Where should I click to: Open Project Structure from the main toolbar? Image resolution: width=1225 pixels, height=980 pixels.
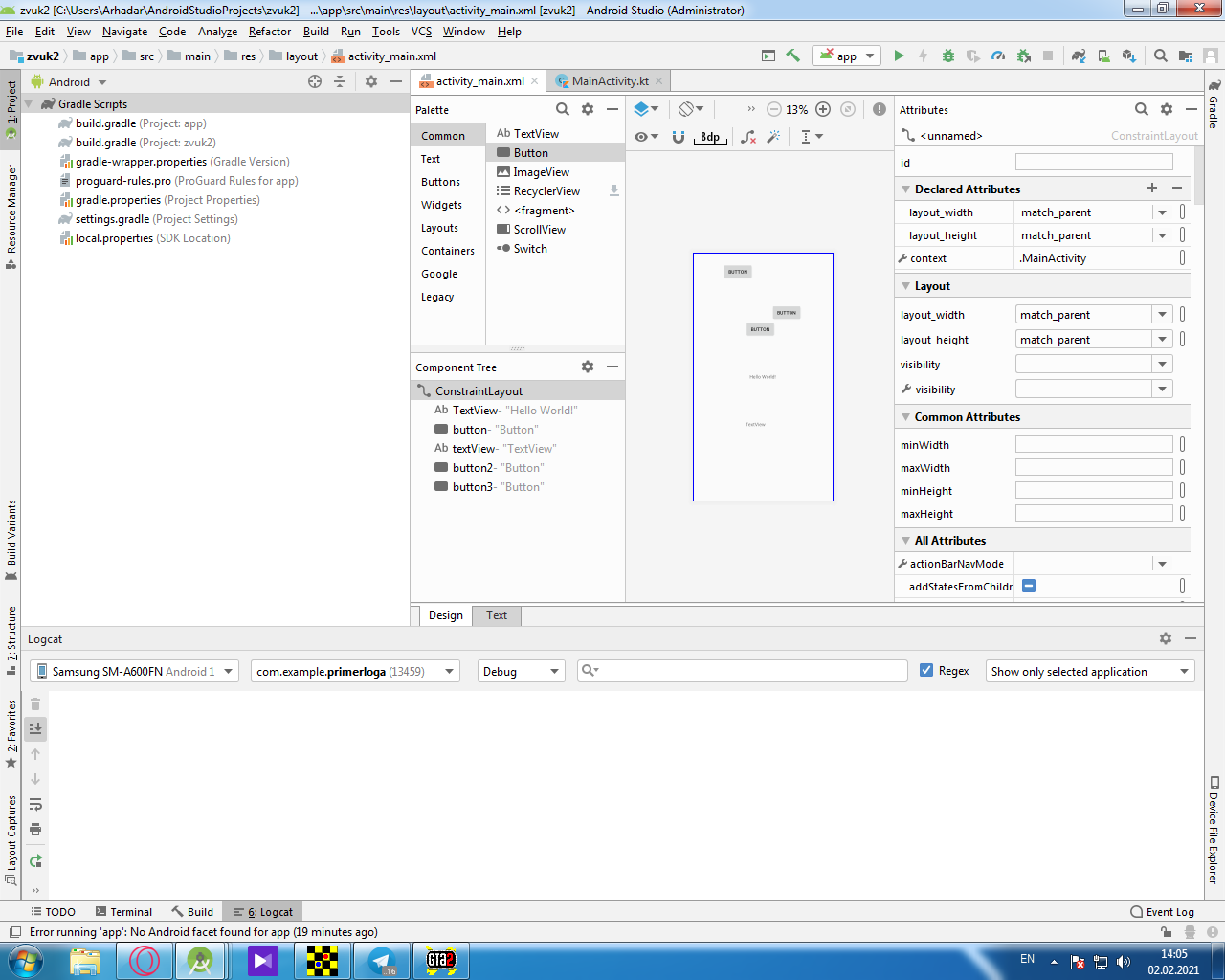point(1186,56)
